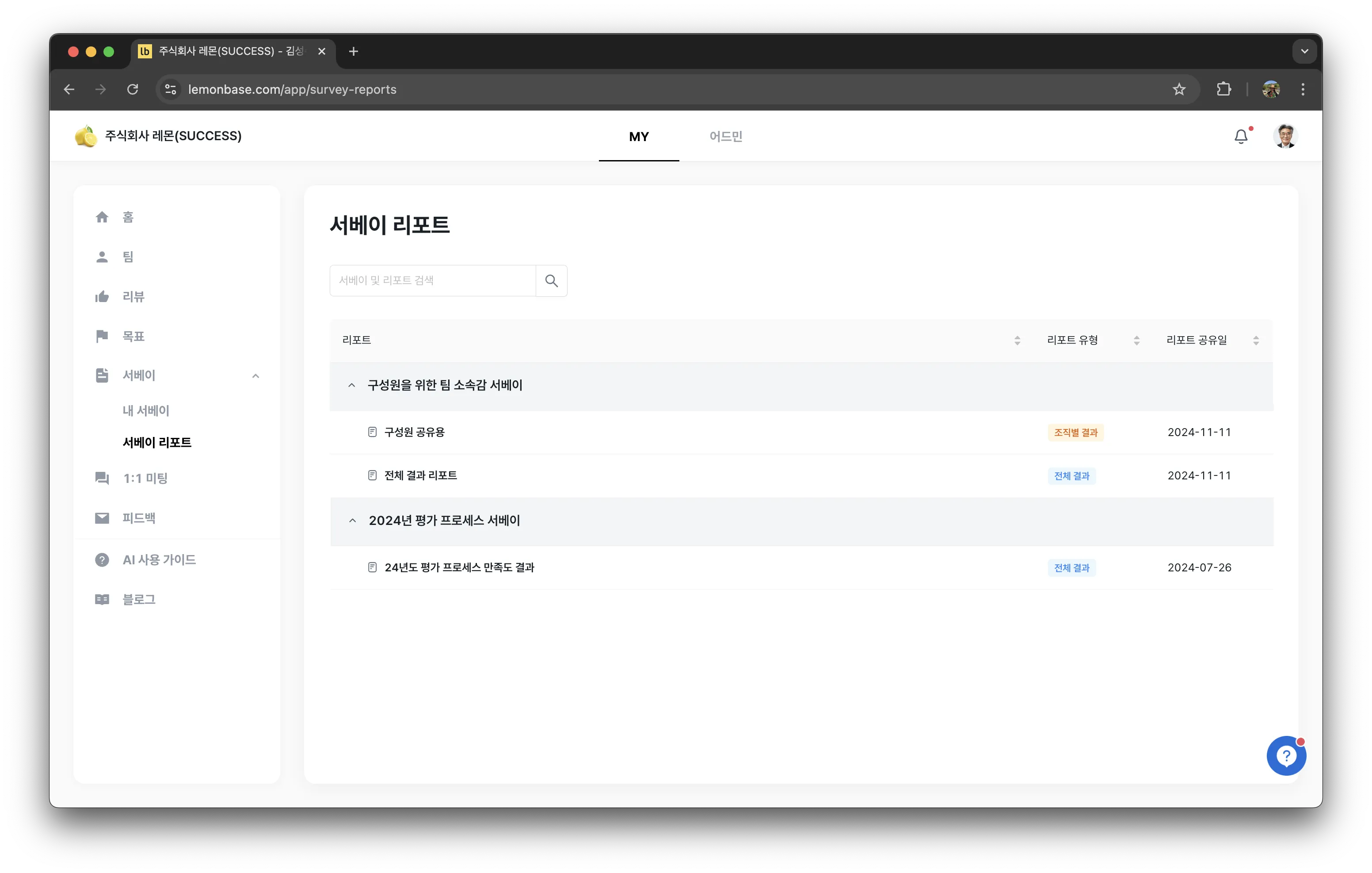This screenshot has width=1372, height=873.
Task: Open 24년도 평가 프로세스 만족도 결과 report
Action: pyautogui.click(x=459, y=567)
